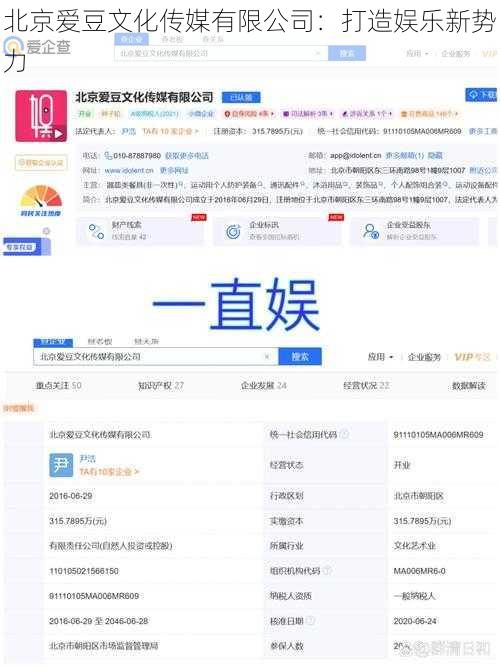Switch to the 查关系 tab above the 一直娱 search box

pos(146,341)
